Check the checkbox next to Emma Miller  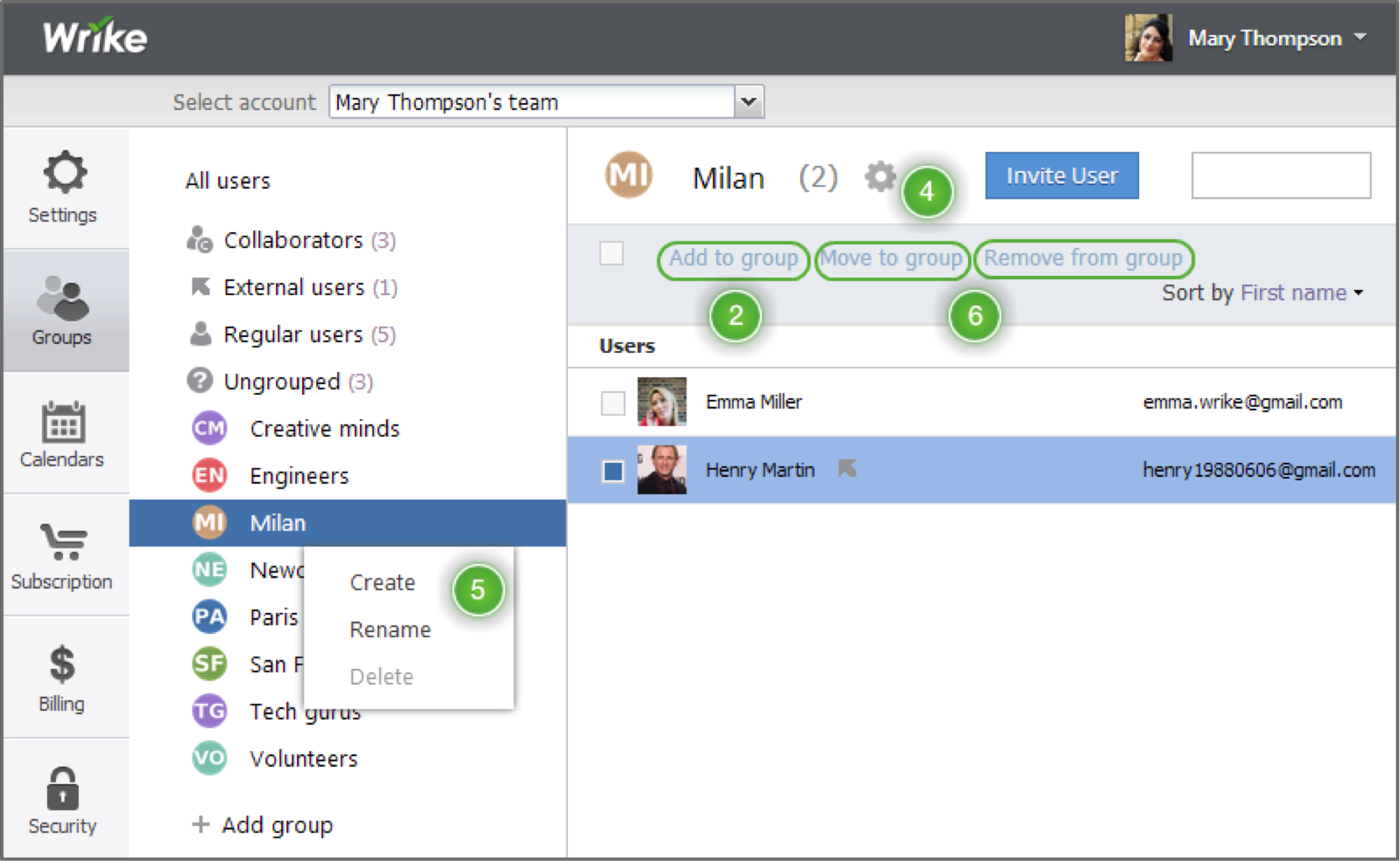[x=612, y=402]
